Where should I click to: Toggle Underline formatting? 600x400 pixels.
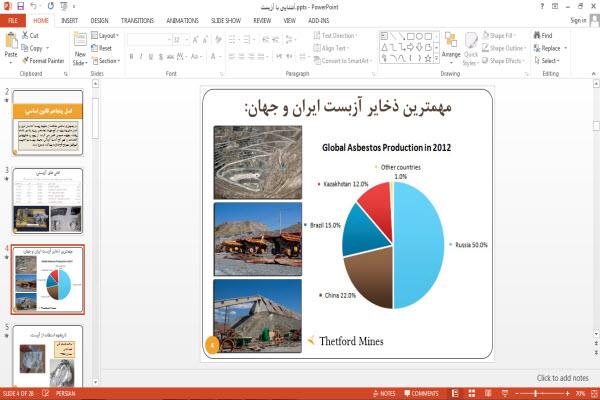151,57
